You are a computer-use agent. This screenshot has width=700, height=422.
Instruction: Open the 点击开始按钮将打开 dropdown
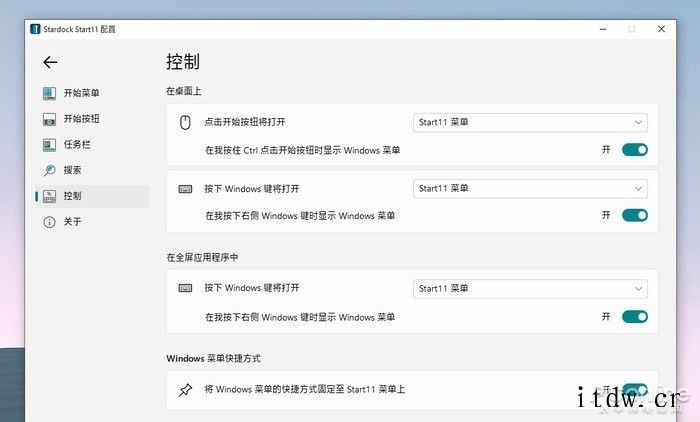pyautogui.click(x=530, y=123)
